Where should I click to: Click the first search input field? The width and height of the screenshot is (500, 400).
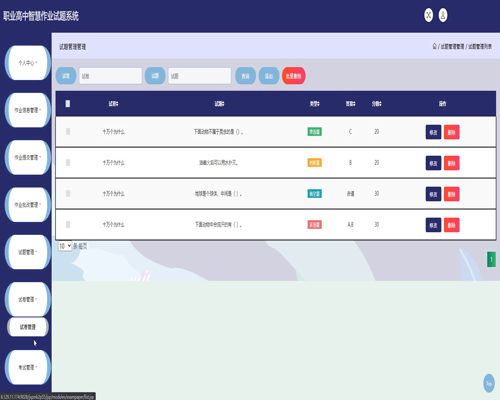click(x=110, y=76)
